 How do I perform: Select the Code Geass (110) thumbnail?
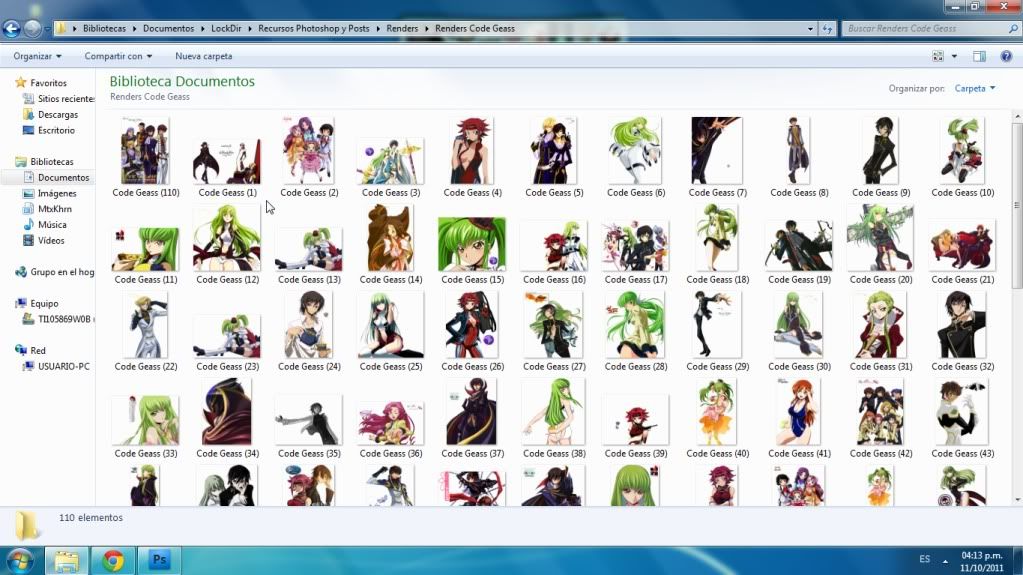(x=145, y=151)
